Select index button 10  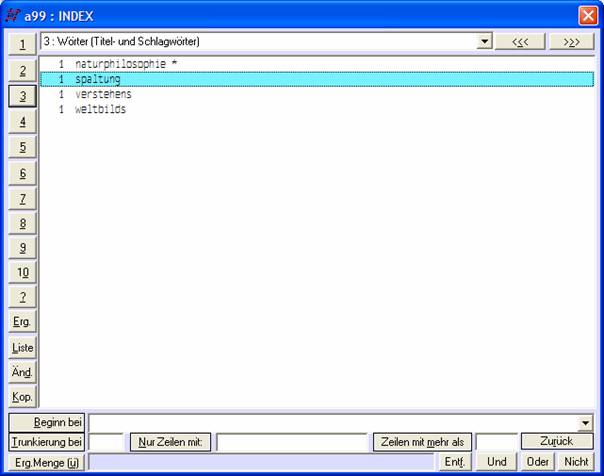tap(23, 272)
